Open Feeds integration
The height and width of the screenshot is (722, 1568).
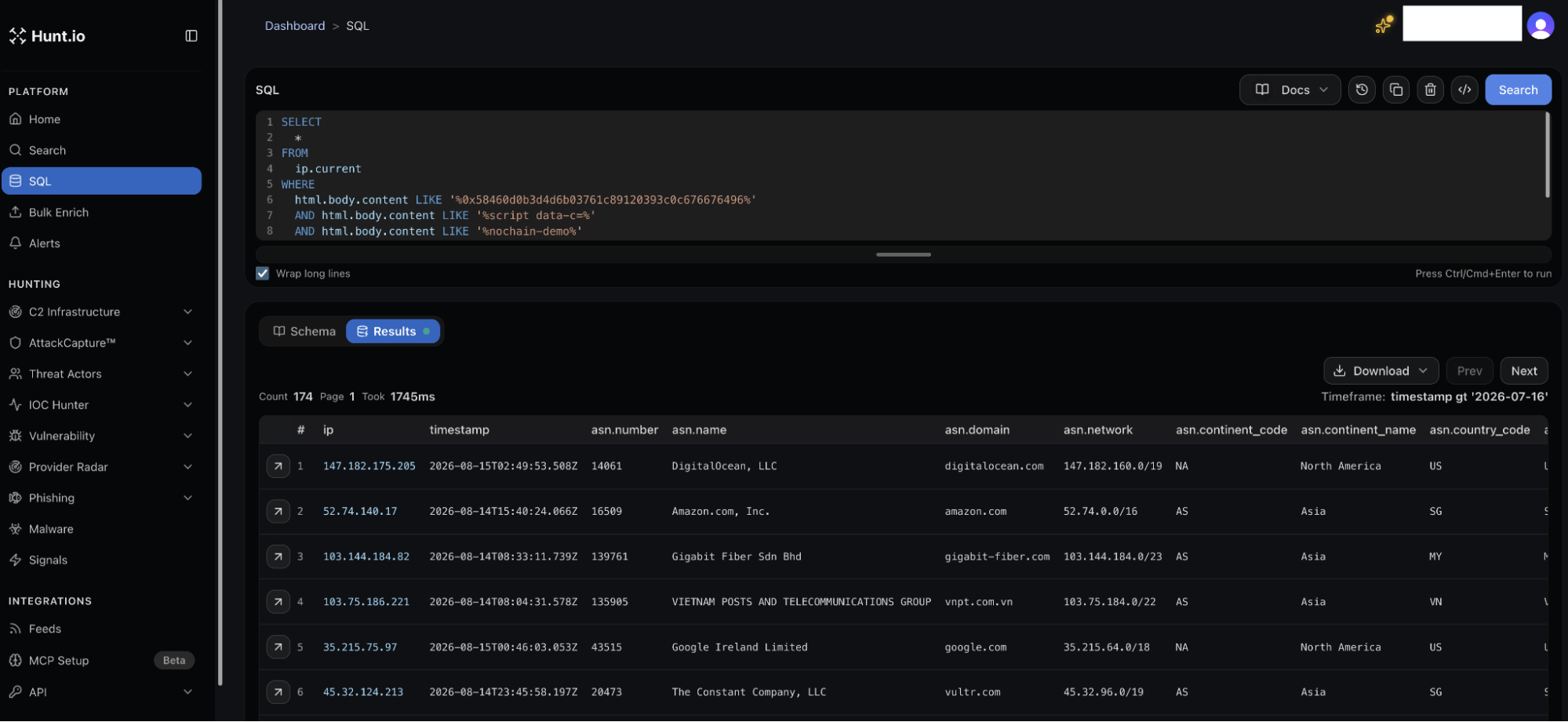pyautogui.click(x=101, y=629)
